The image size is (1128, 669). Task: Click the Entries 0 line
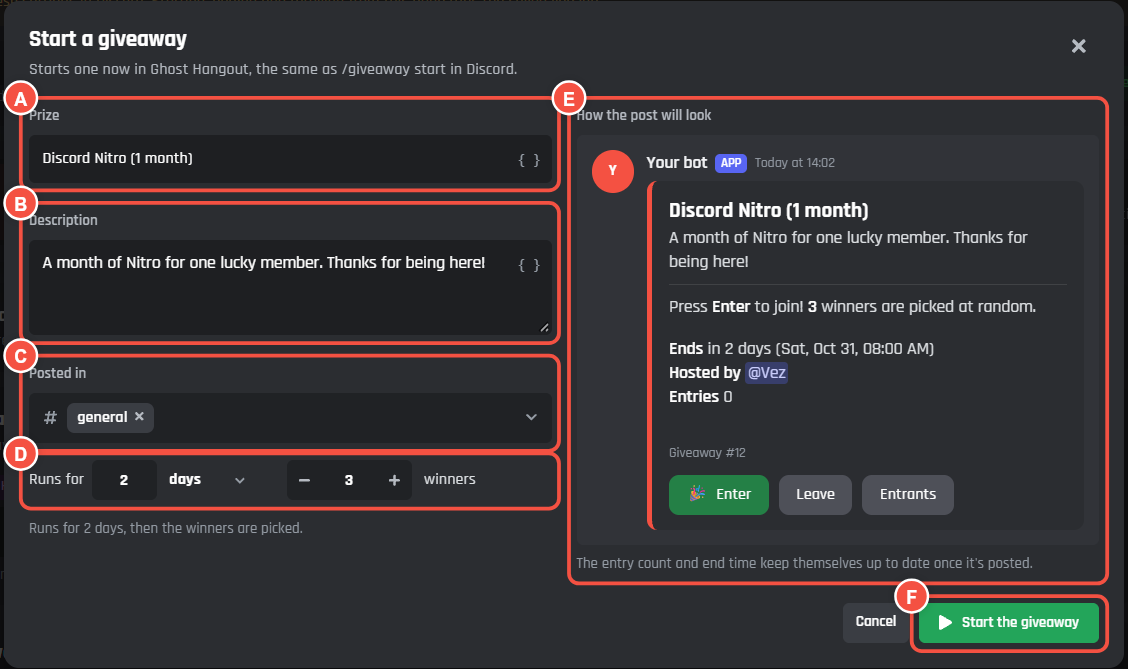701,396
